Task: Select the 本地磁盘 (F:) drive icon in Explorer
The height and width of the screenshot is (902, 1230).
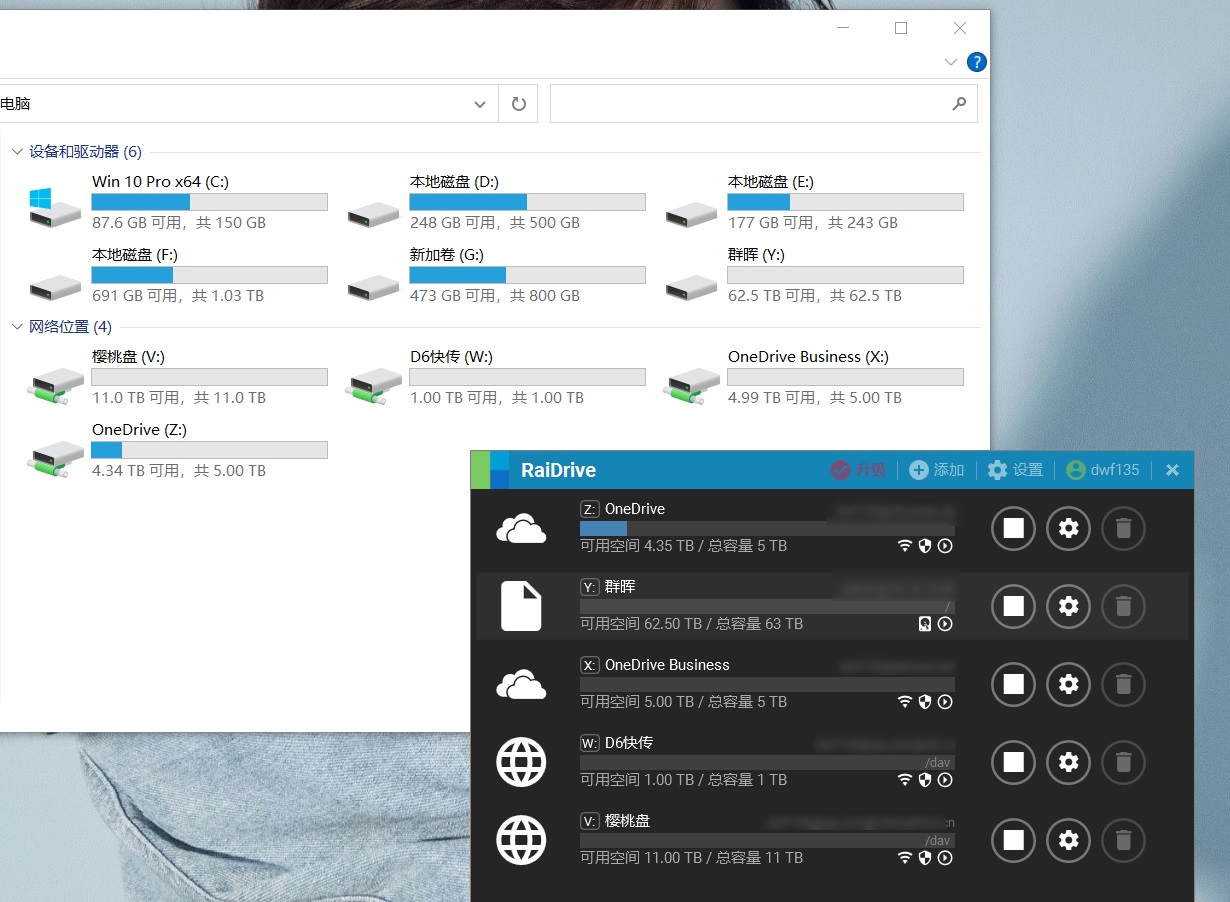Action: [55, 286]
